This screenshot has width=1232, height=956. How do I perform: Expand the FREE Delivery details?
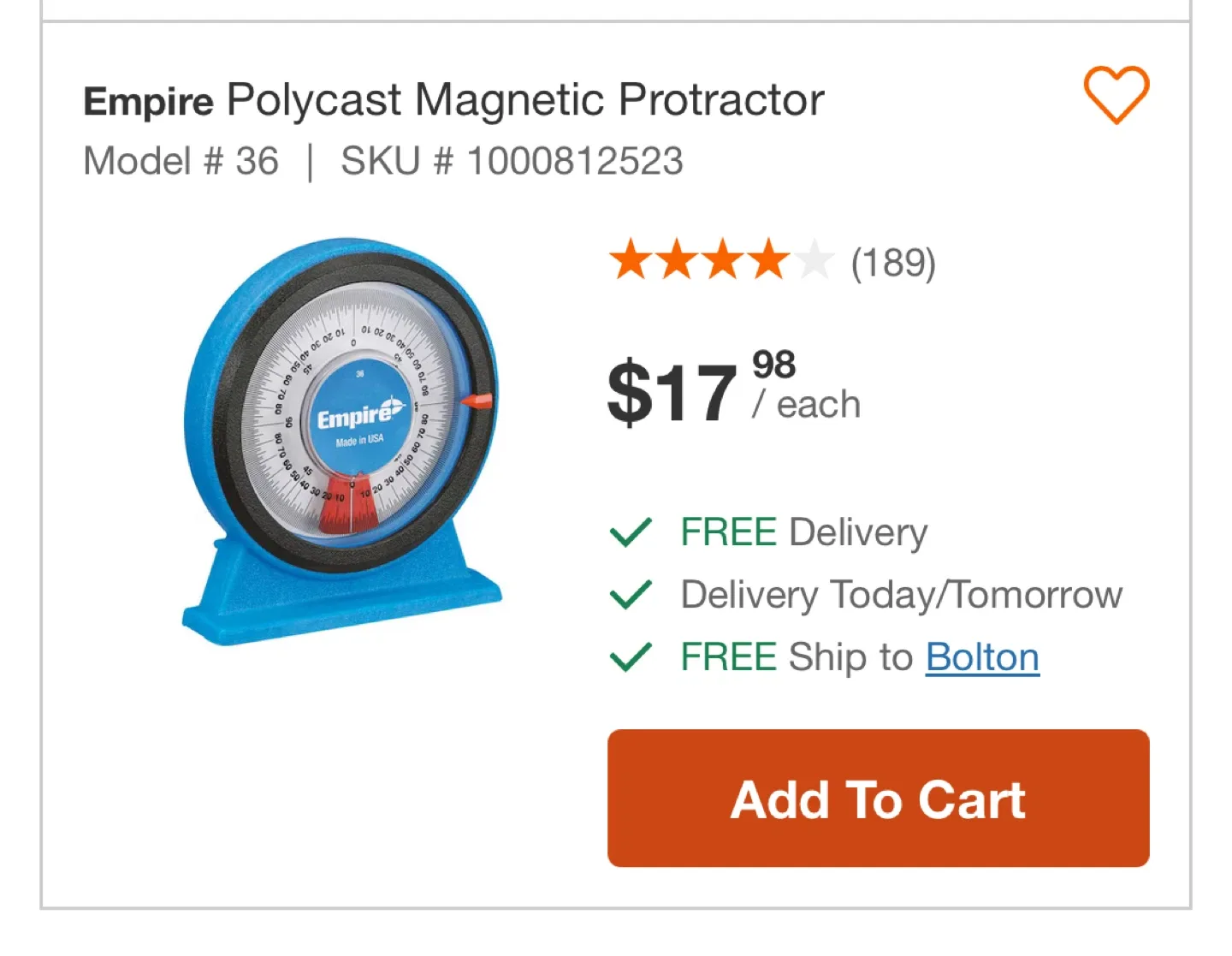803,532
